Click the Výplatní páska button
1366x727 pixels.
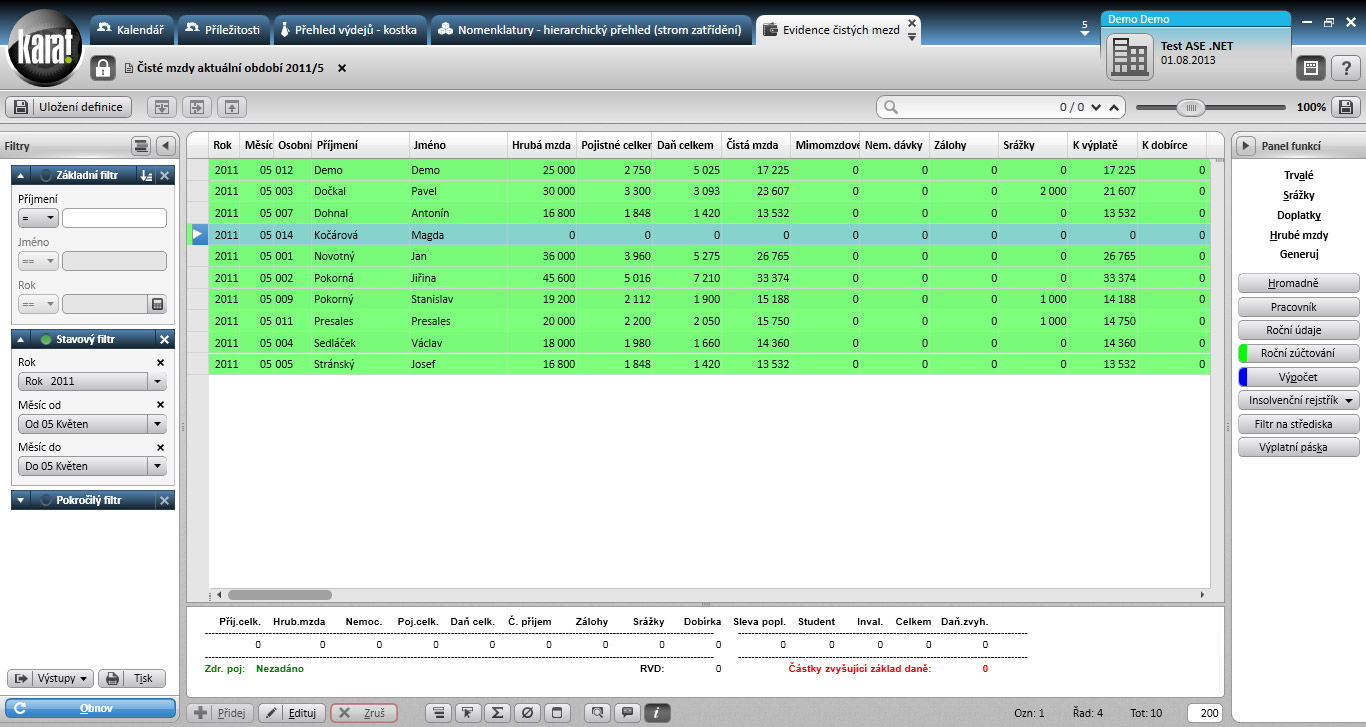tap(1299, 447)
